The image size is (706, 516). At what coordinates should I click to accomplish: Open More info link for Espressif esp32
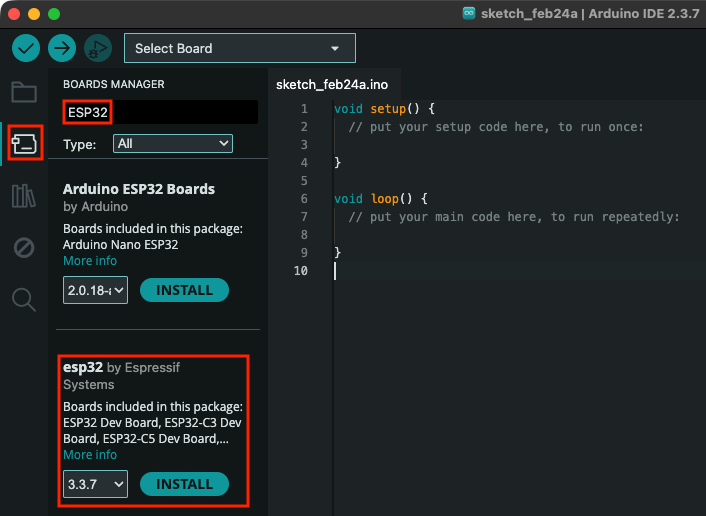point(90,454)
